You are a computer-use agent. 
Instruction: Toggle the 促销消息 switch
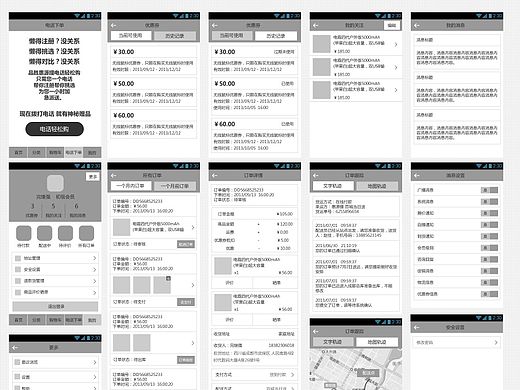tap(489, 271)
